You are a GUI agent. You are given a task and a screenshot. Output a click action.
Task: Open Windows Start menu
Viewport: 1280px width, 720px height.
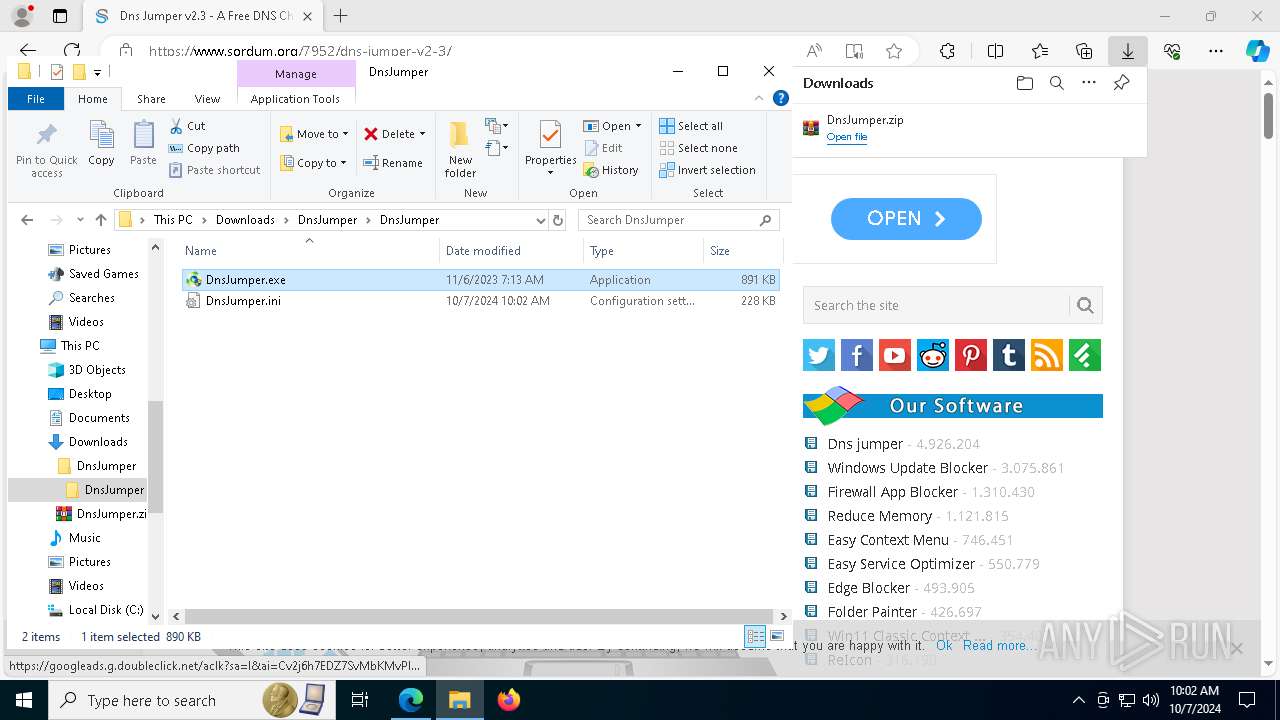(24, 700)
